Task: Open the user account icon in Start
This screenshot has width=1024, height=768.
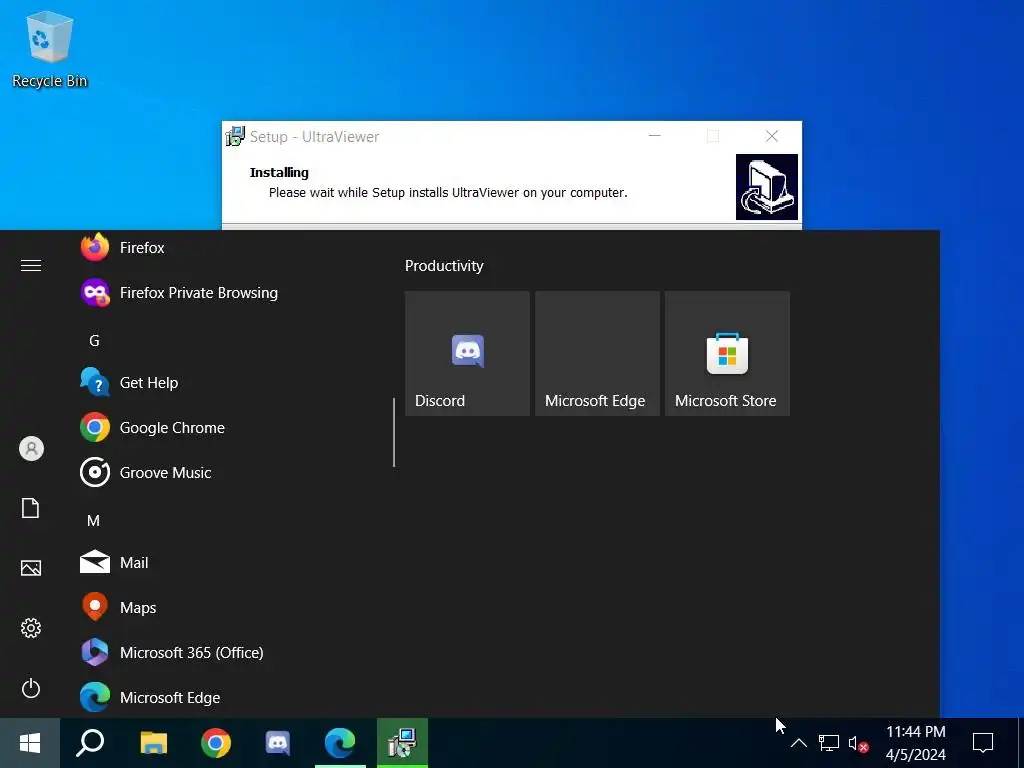Action: 31,449
